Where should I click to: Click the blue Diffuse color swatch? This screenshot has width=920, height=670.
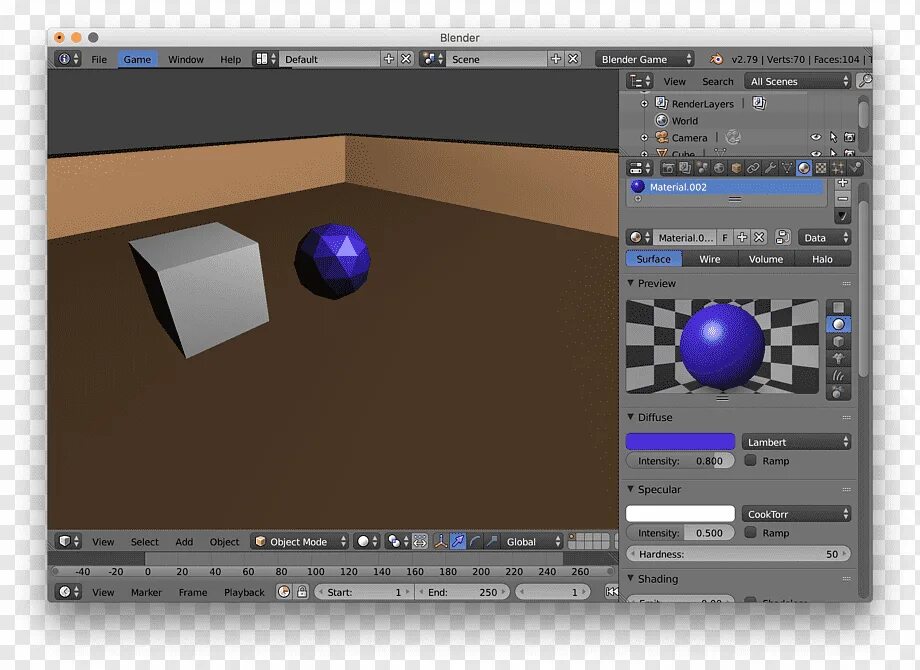pyautogui.click(x=680, y=442)
